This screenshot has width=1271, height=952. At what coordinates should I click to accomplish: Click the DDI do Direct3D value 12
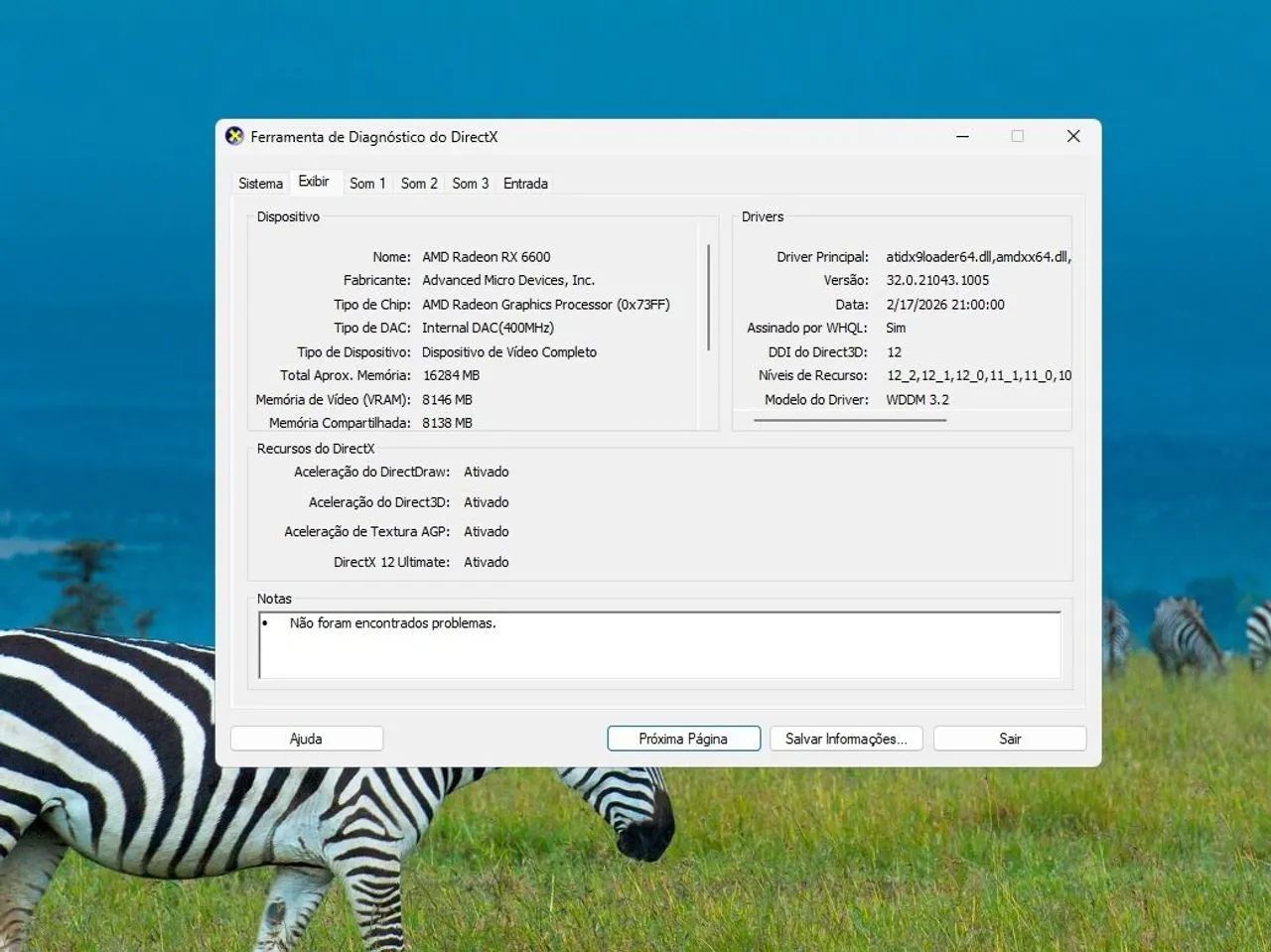pos(894,352)
